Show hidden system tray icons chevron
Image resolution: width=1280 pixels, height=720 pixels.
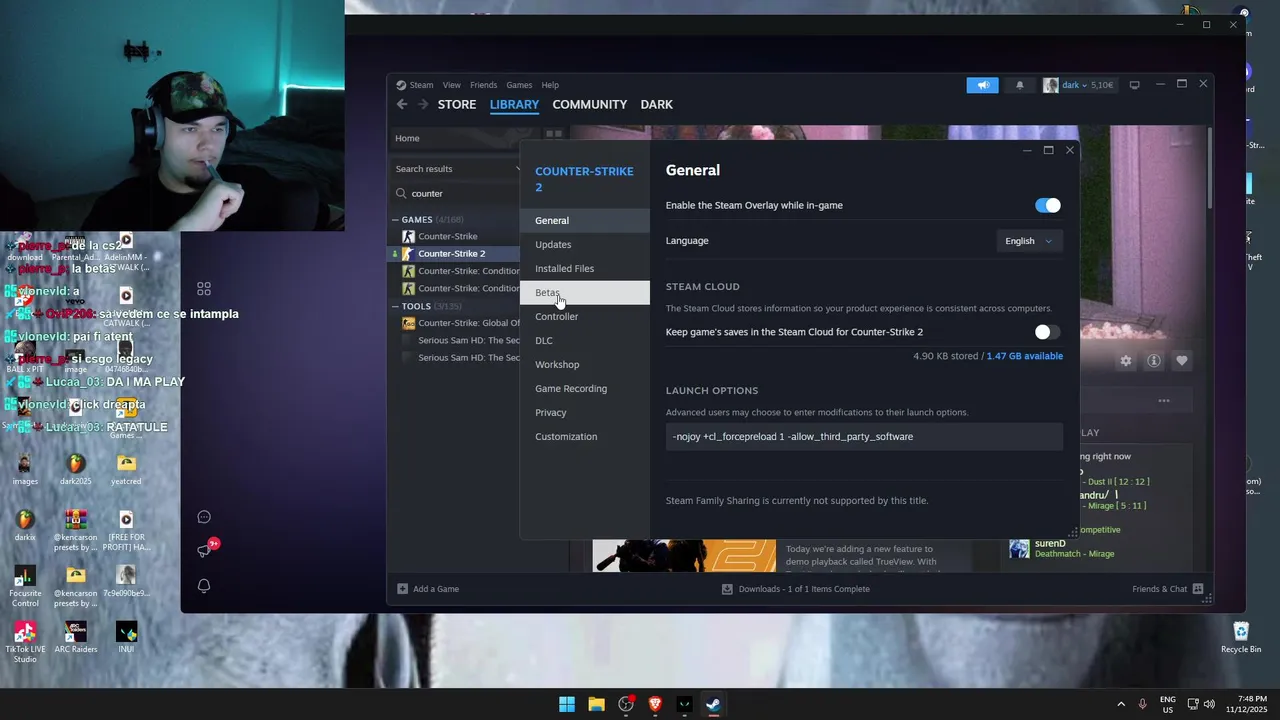pos(1120,704)
